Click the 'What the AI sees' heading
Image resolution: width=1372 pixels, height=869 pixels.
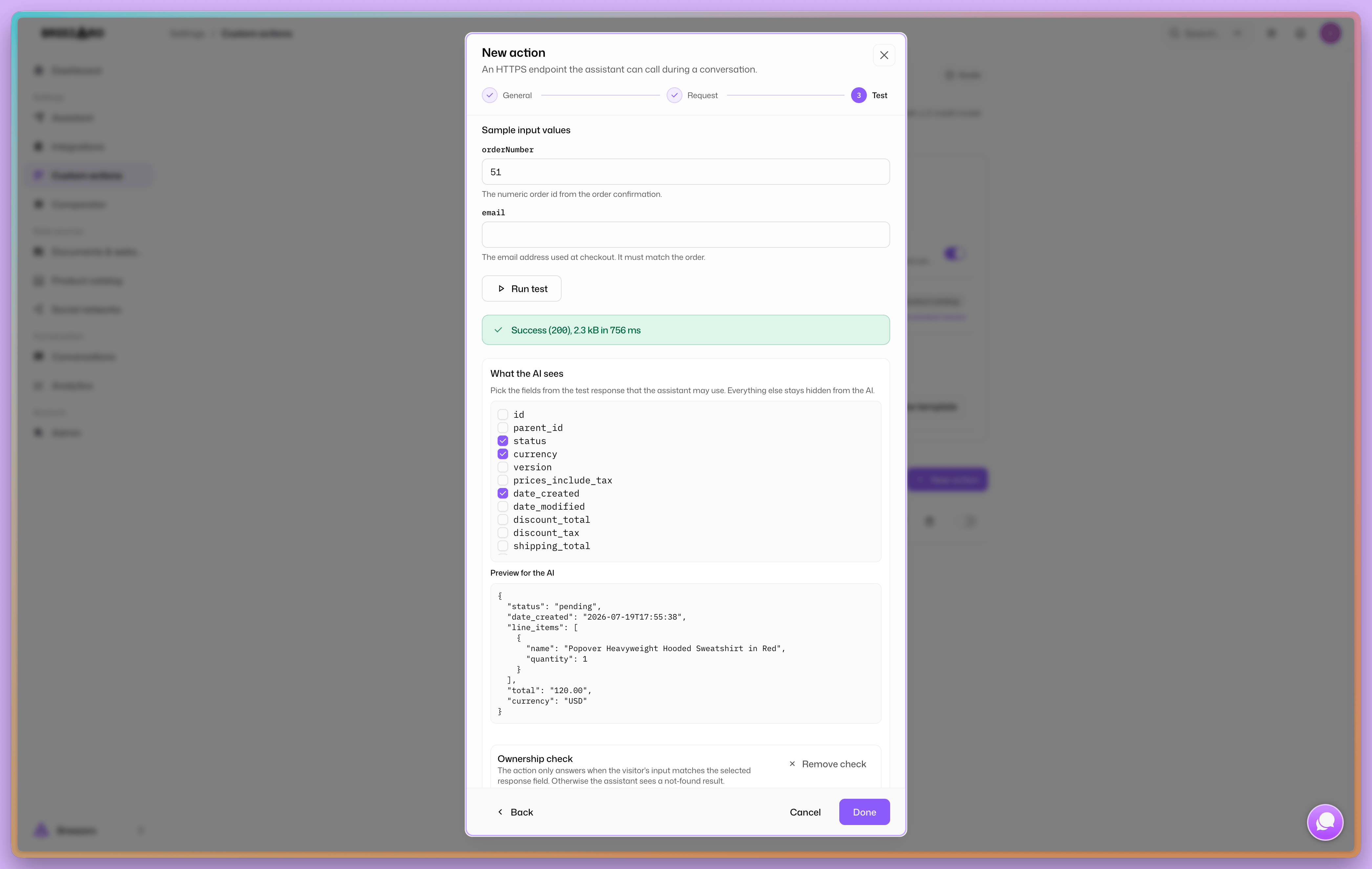(526, 373)
